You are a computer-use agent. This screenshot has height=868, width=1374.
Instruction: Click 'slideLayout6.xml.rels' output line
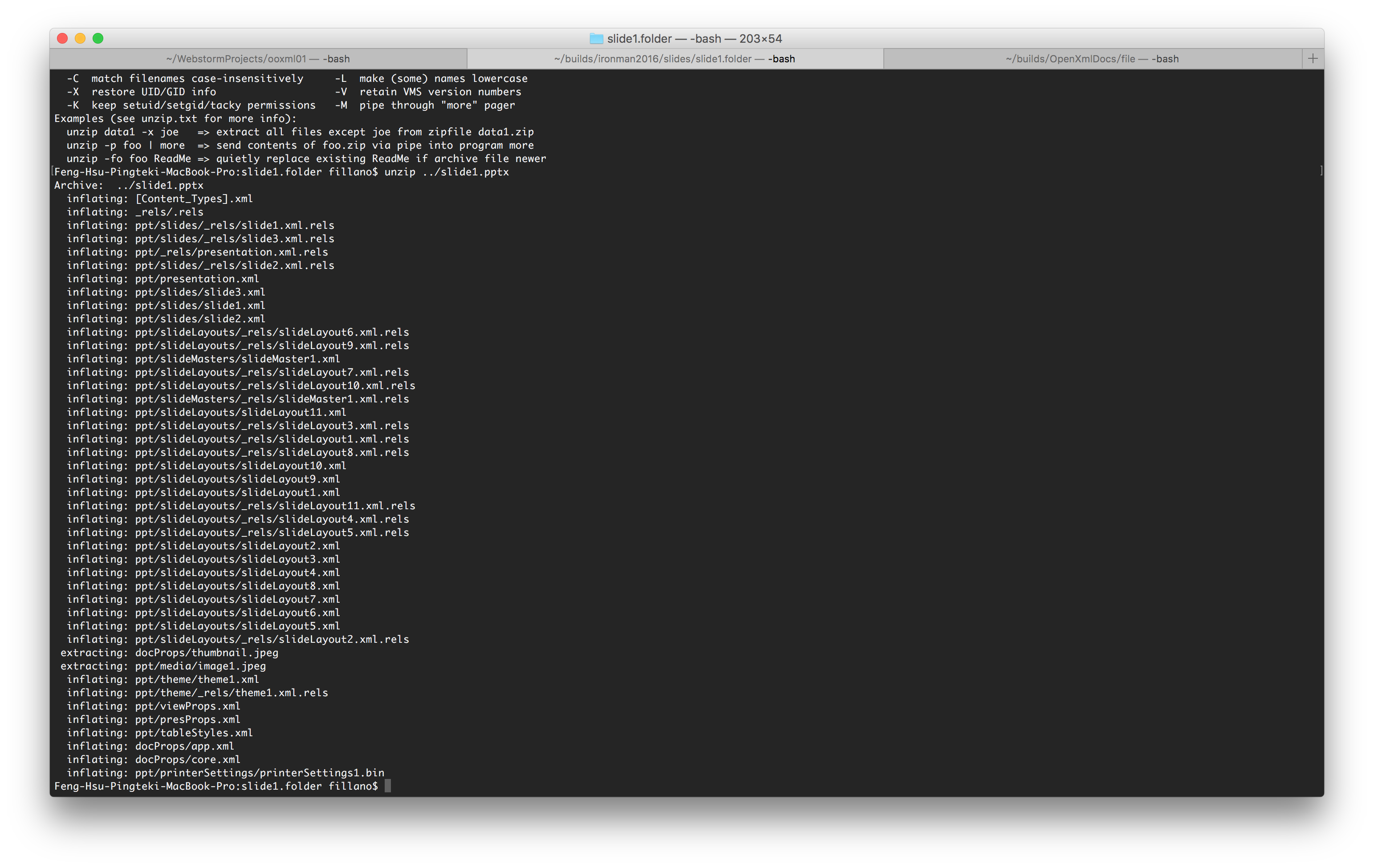[238, 332]
